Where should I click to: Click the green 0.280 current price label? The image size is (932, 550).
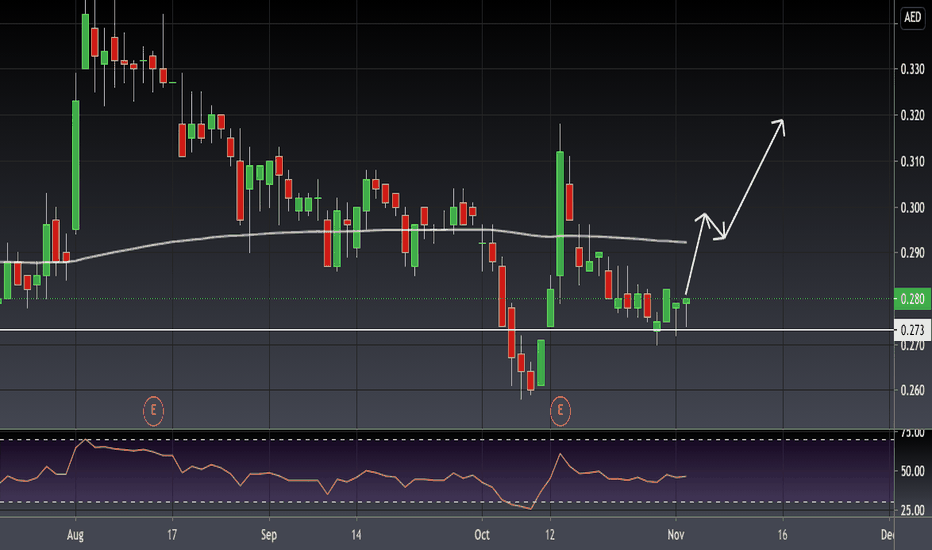912,298
